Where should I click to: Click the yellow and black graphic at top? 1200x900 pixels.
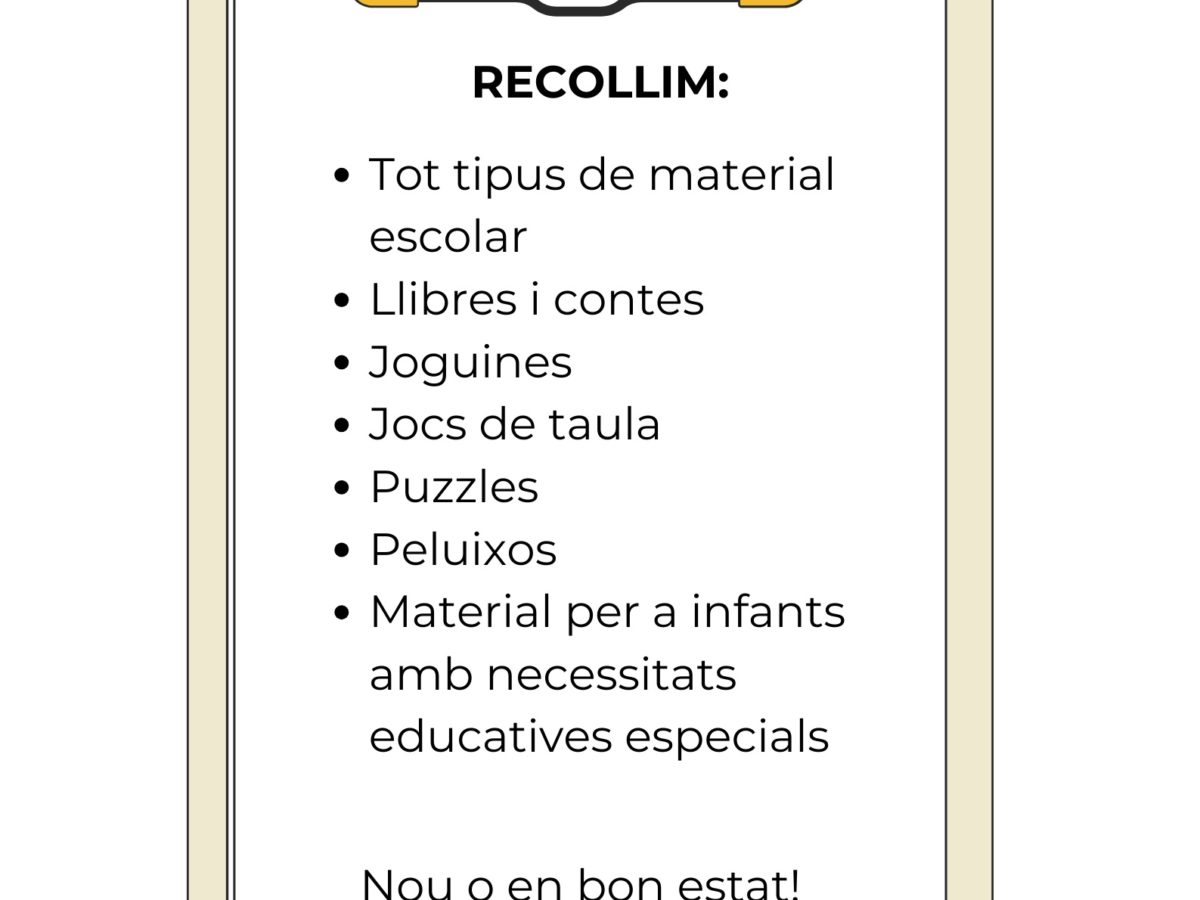pos(578,6)
